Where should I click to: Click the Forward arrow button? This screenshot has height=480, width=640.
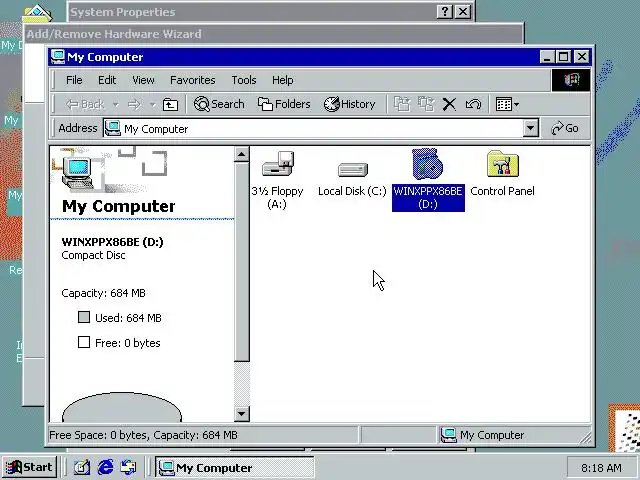click(x=134, y=104)
